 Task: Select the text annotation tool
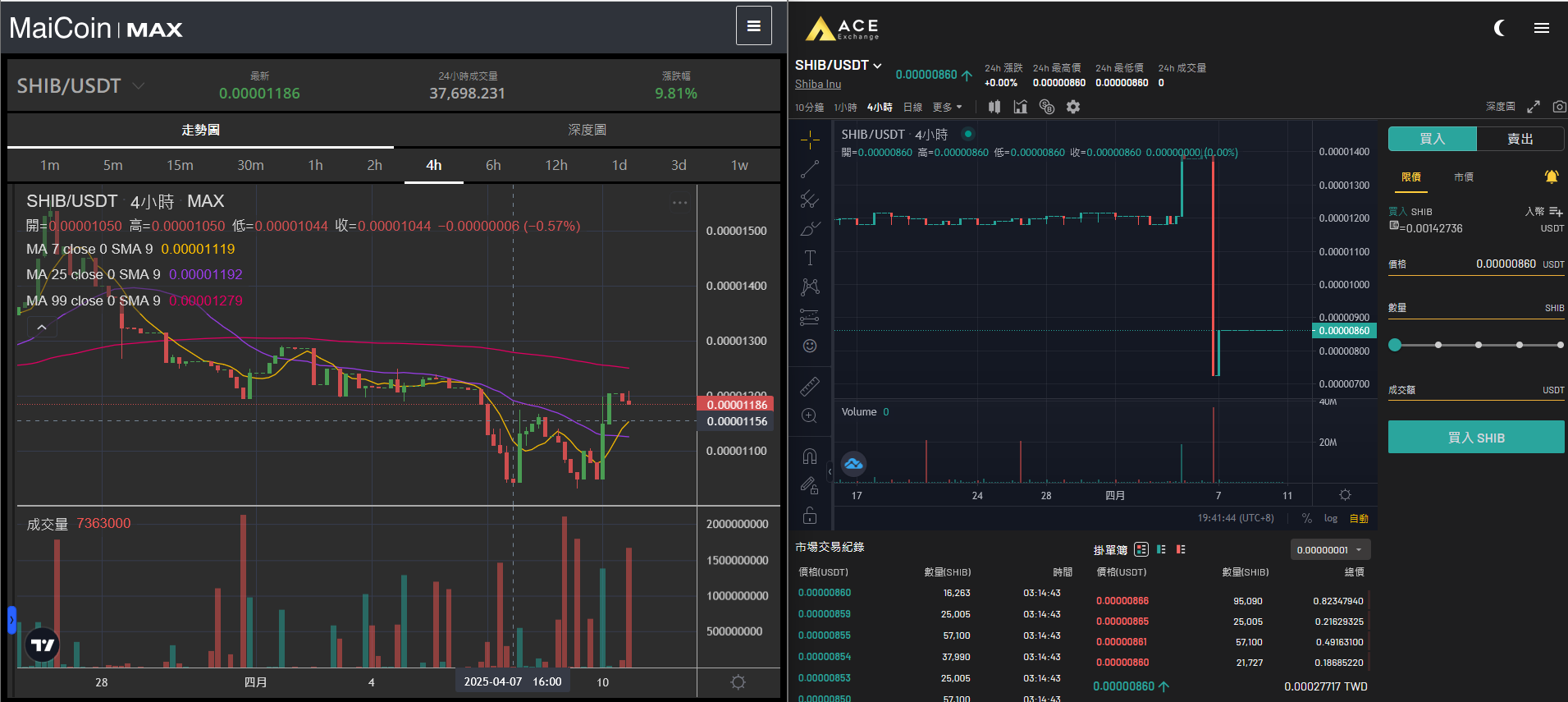pyautogui.click(x=810, y=258)
